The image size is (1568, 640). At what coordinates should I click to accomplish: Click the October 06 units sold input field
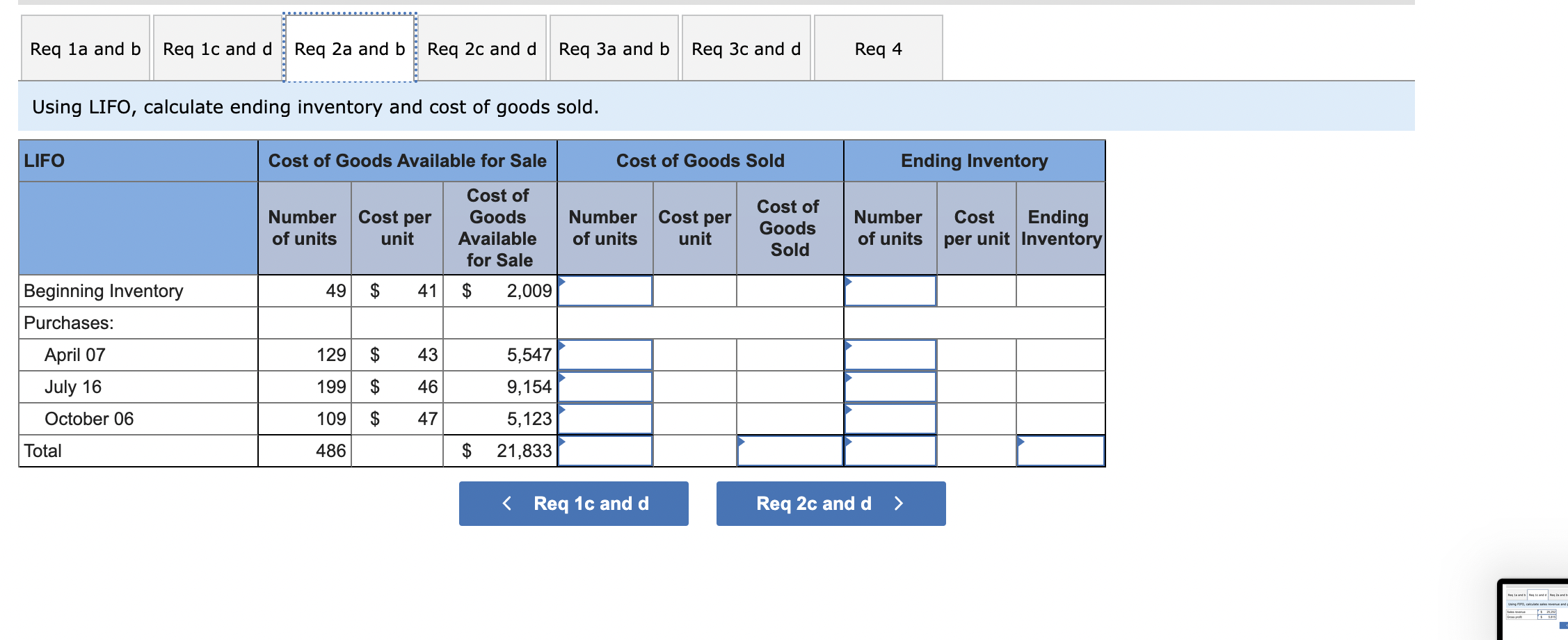pyautogui.click(x=604, y=418)
